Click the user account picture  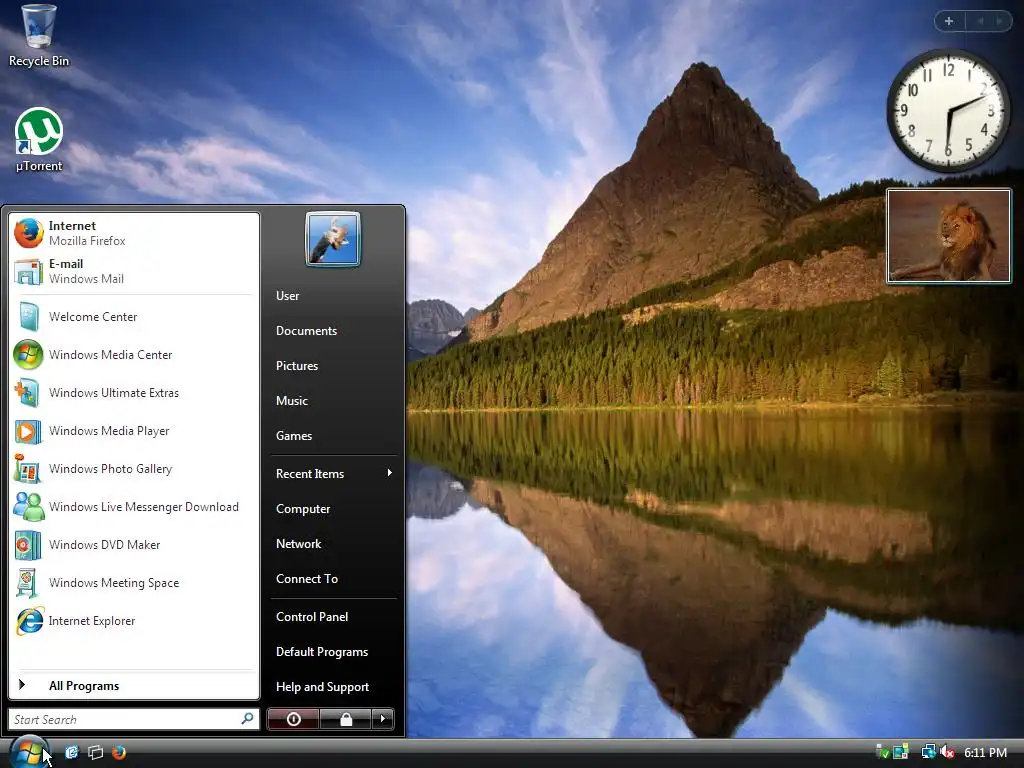tap(332, 239)
